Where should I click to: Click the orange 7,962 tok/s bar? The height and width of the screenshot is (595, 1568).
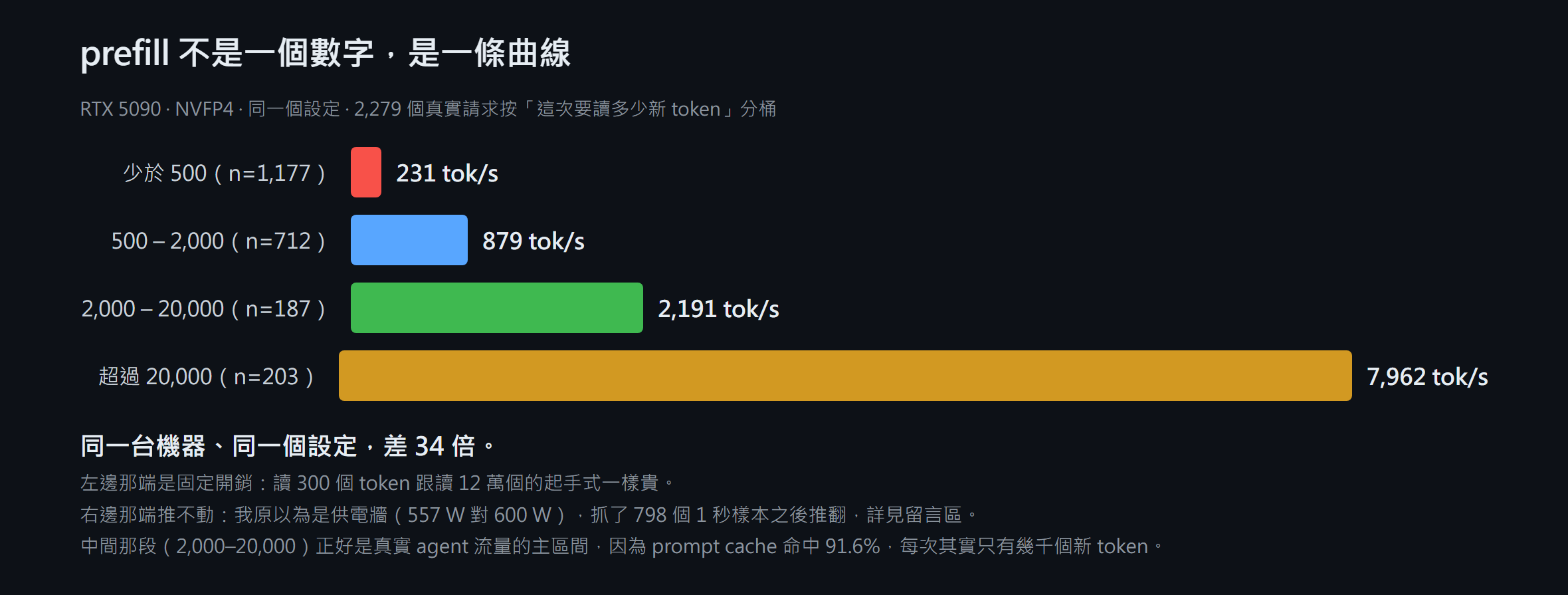[845, 376]
